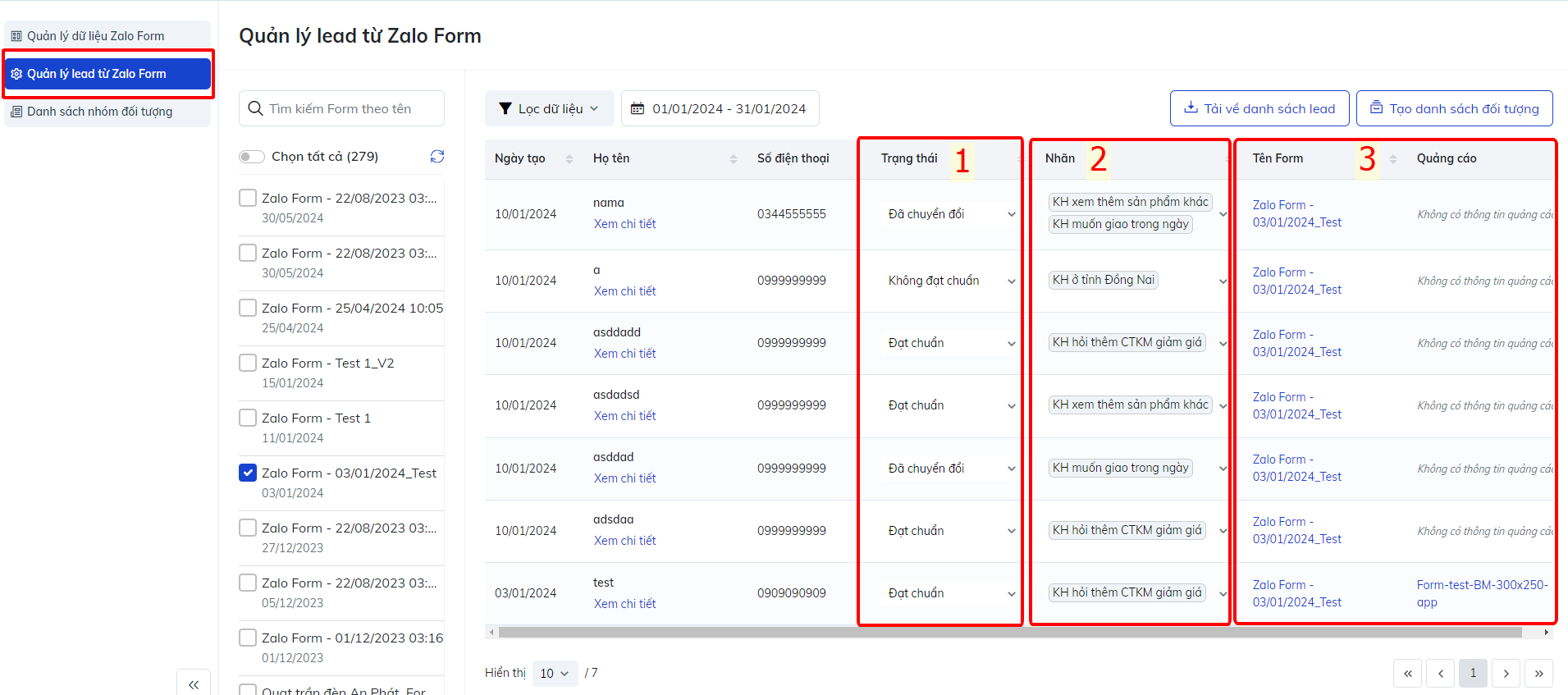The width and height of the screenshot is (1568, 695).
Task: Uncheck Zalo Form - 03/01/2024_Test checkbox
Action: (x=248, y=473)
